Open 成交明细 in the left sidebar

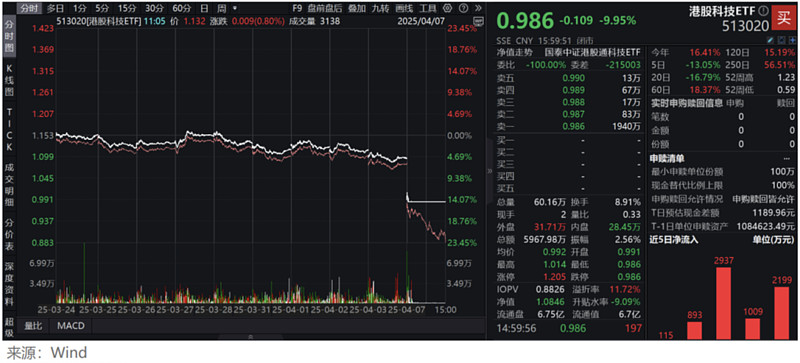(9, 184)
